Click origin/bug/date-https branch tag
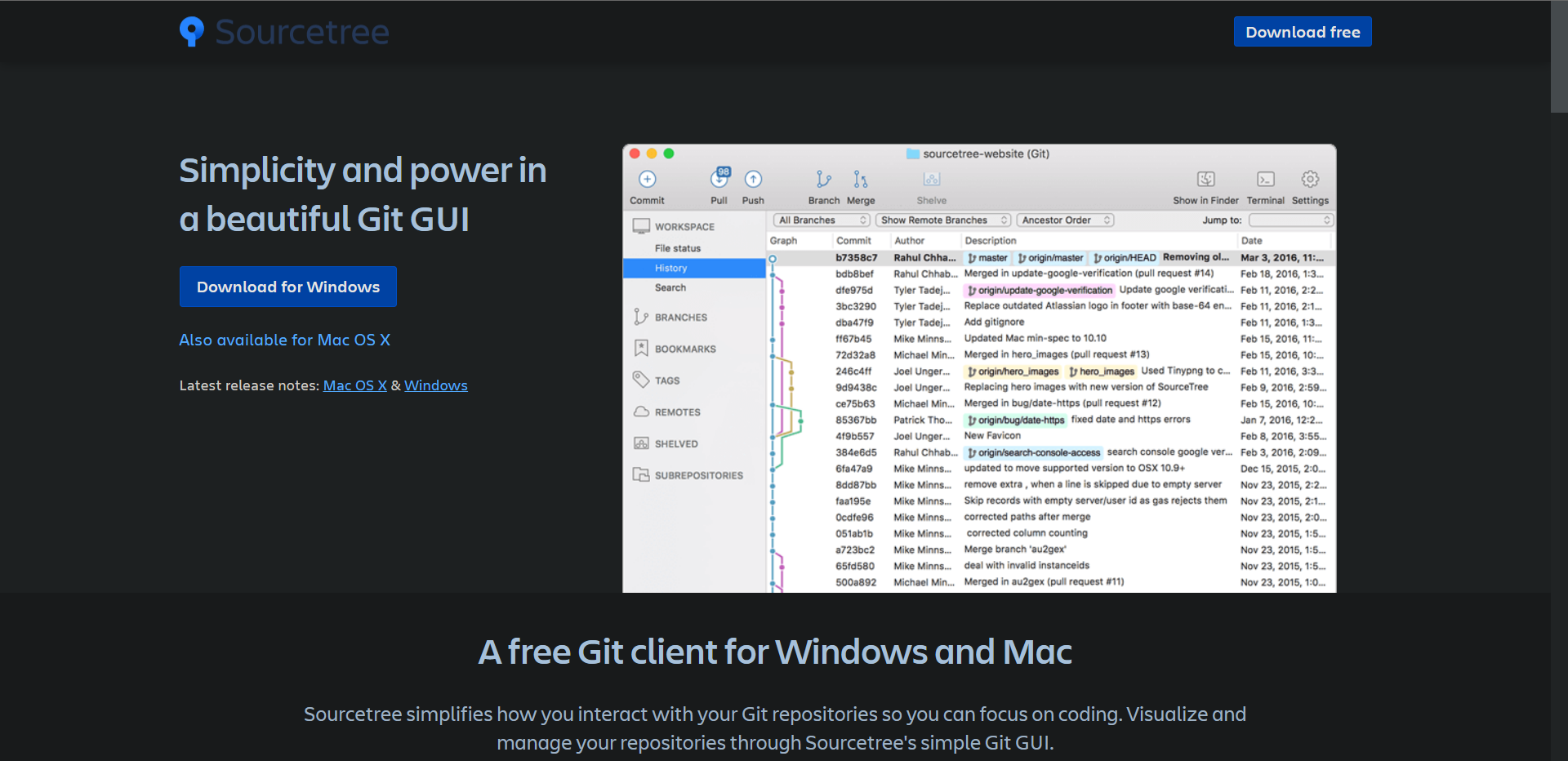The height and width of the screenshot is (761, 1568). tap(1016, 421)
